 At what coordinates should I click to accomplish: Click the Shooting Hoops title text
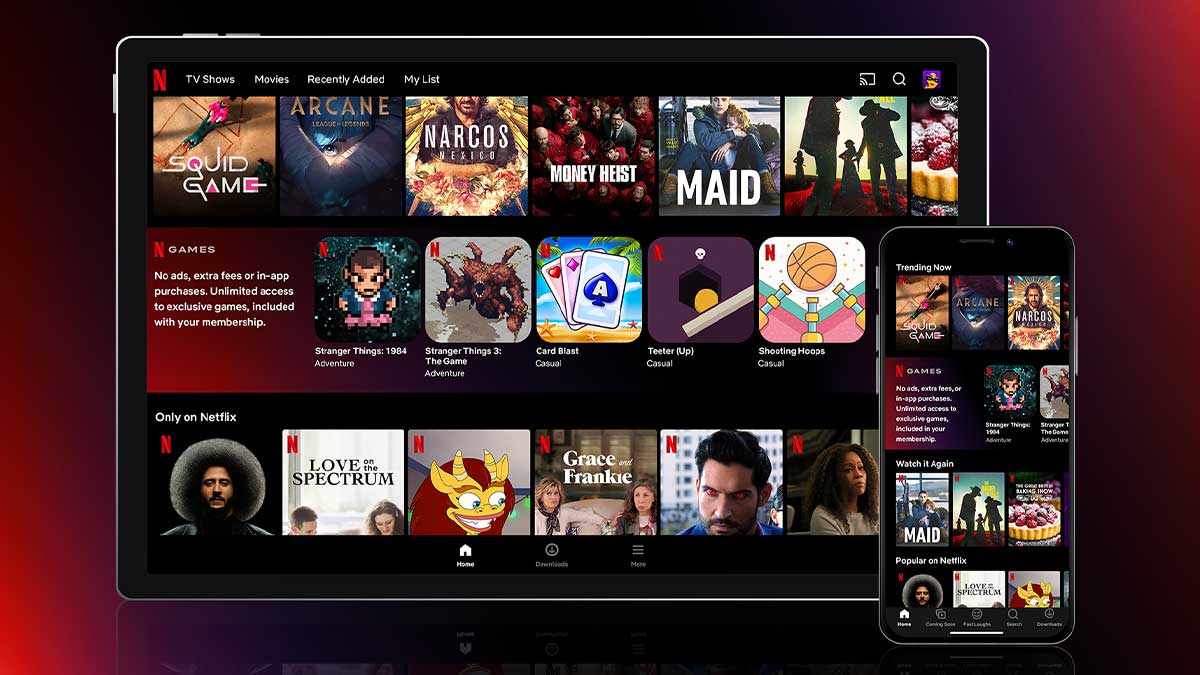tap(791, 351)
